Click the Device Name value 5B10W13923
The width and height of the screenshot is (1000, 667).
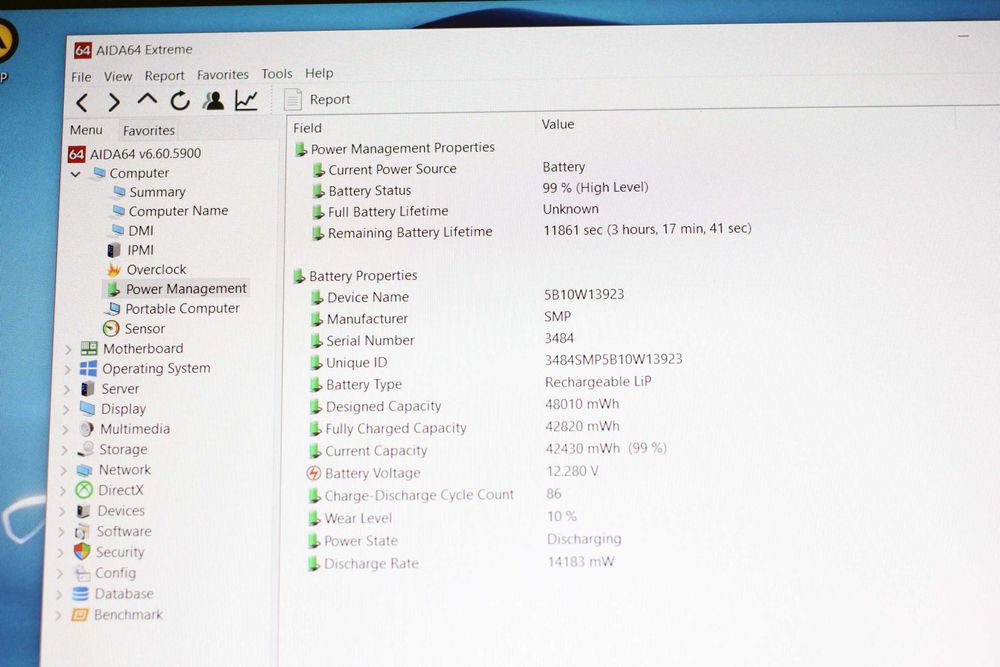click(x=584, y=295)
